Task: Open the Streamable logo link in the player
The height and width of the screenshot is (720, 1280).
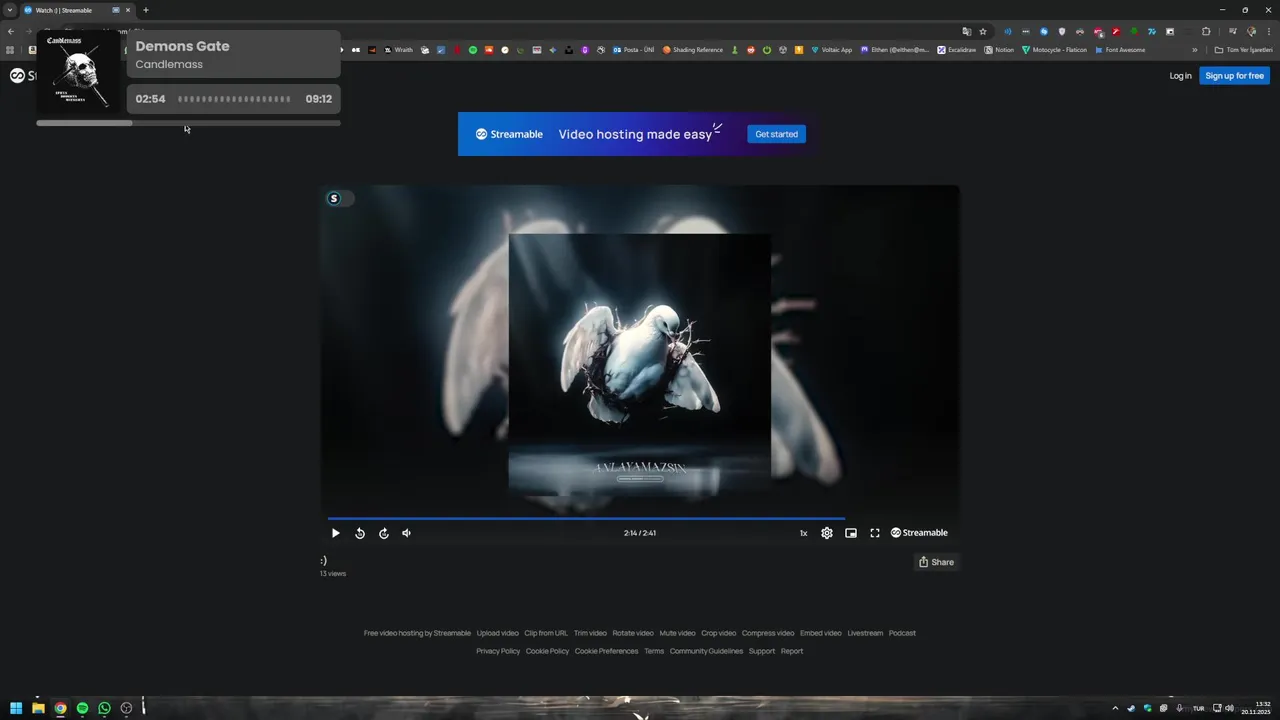Action: [919, 533]
